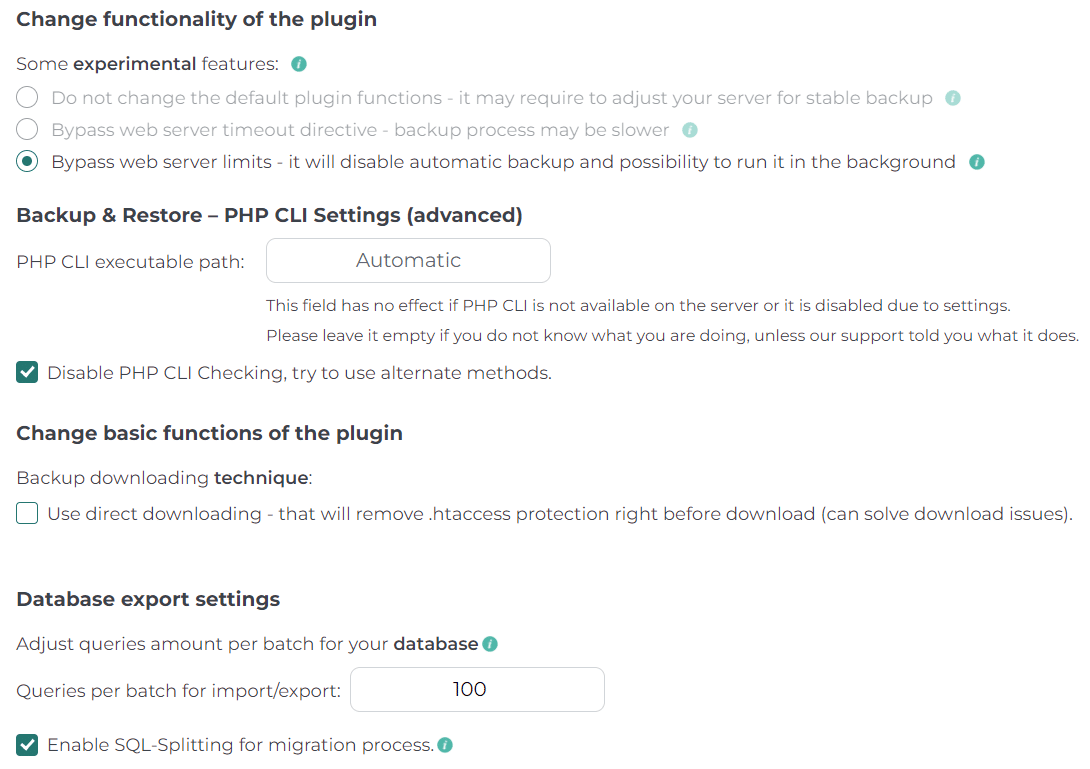Click info icon beside experimental features label
The image size is (1090, 769).
click(x=299, y=64)
